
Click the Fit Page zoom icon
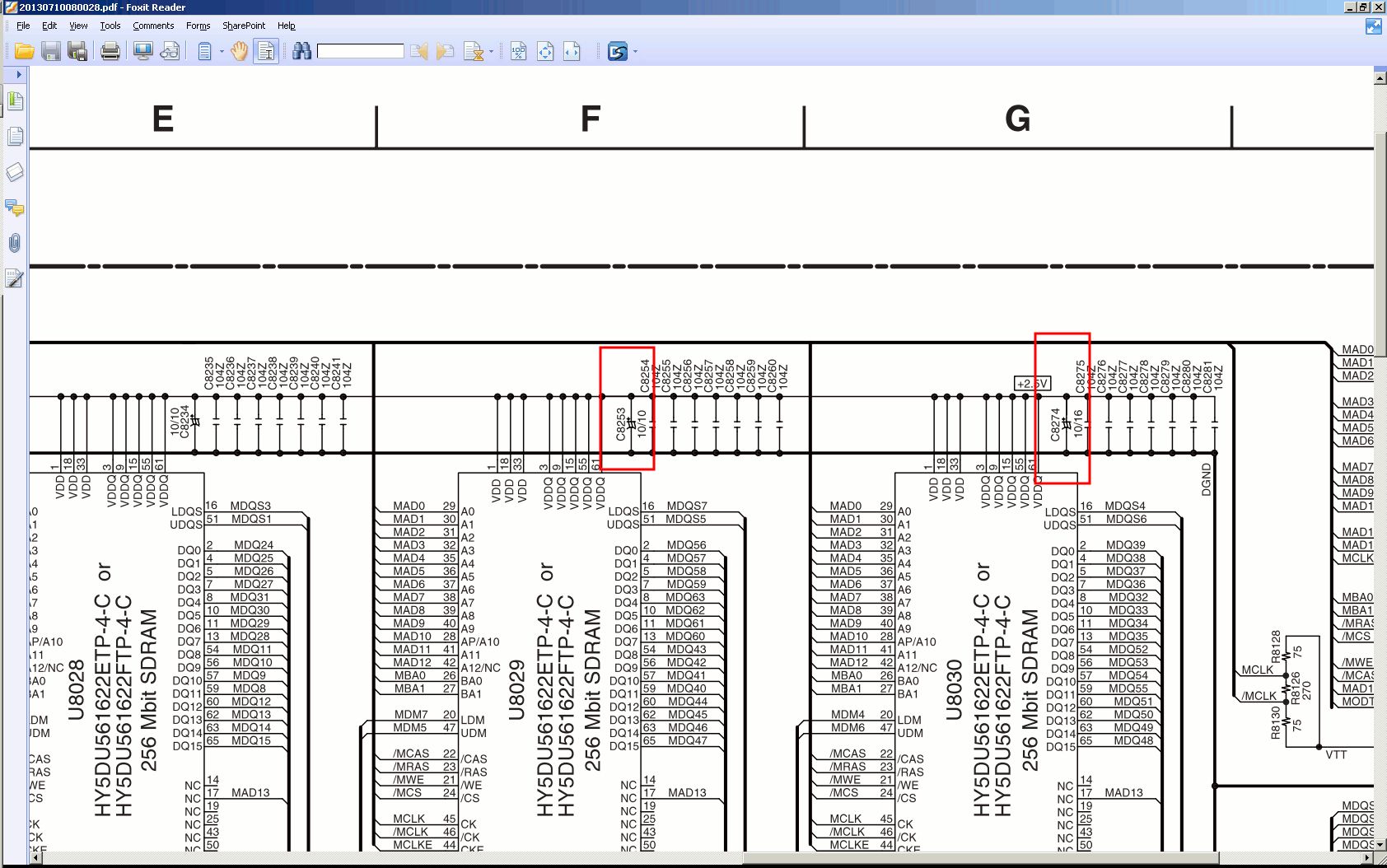(545, 52)
